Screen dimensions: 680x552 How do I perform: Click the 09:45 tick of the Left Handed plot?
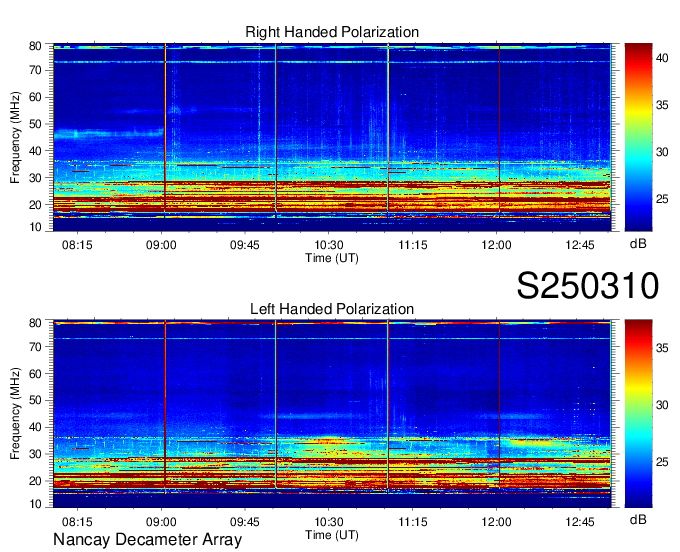tap(245, 522)
